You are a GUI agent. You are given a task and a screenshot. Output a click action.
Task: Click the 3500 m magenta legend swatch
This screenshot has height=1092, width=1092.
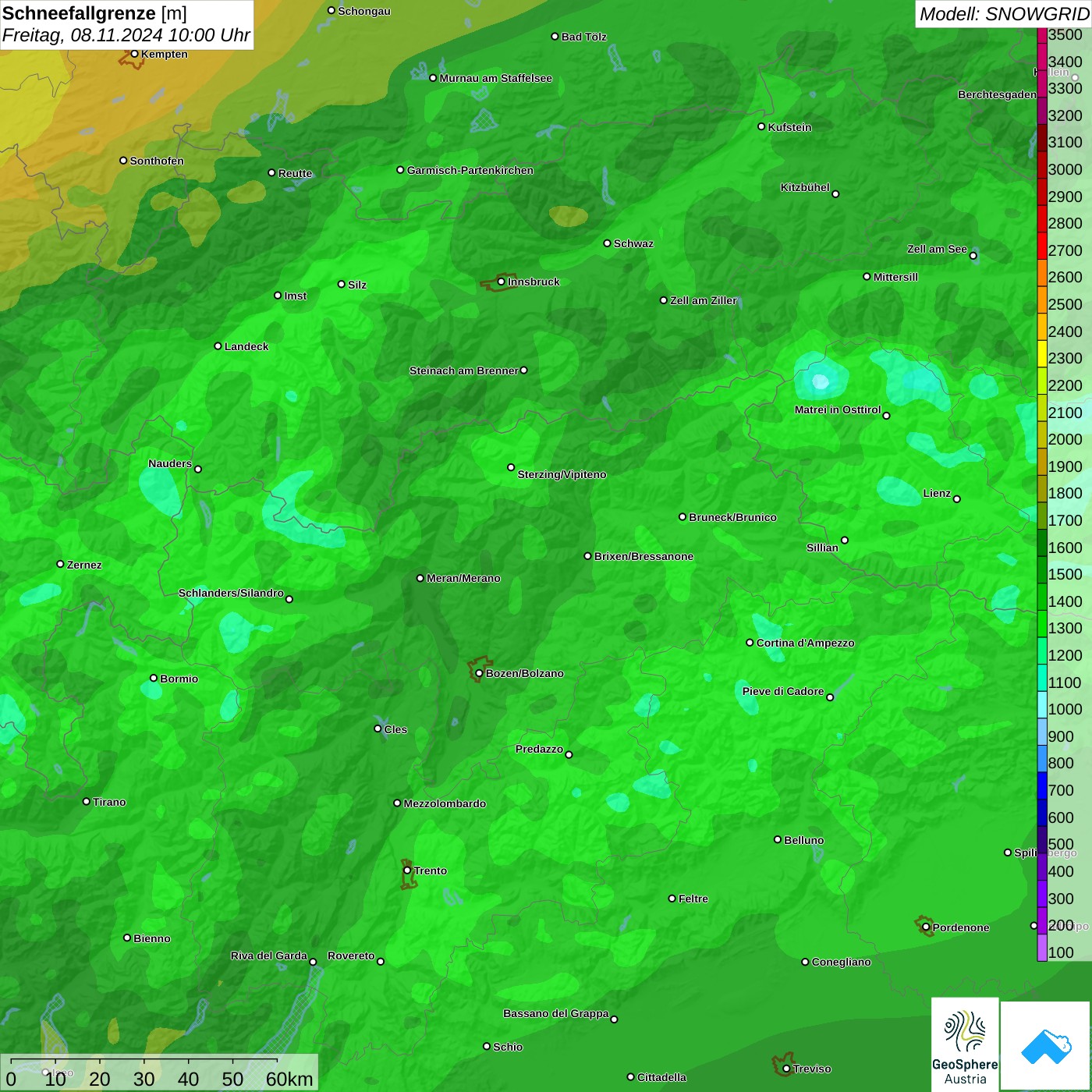[x=1042, y=35]
